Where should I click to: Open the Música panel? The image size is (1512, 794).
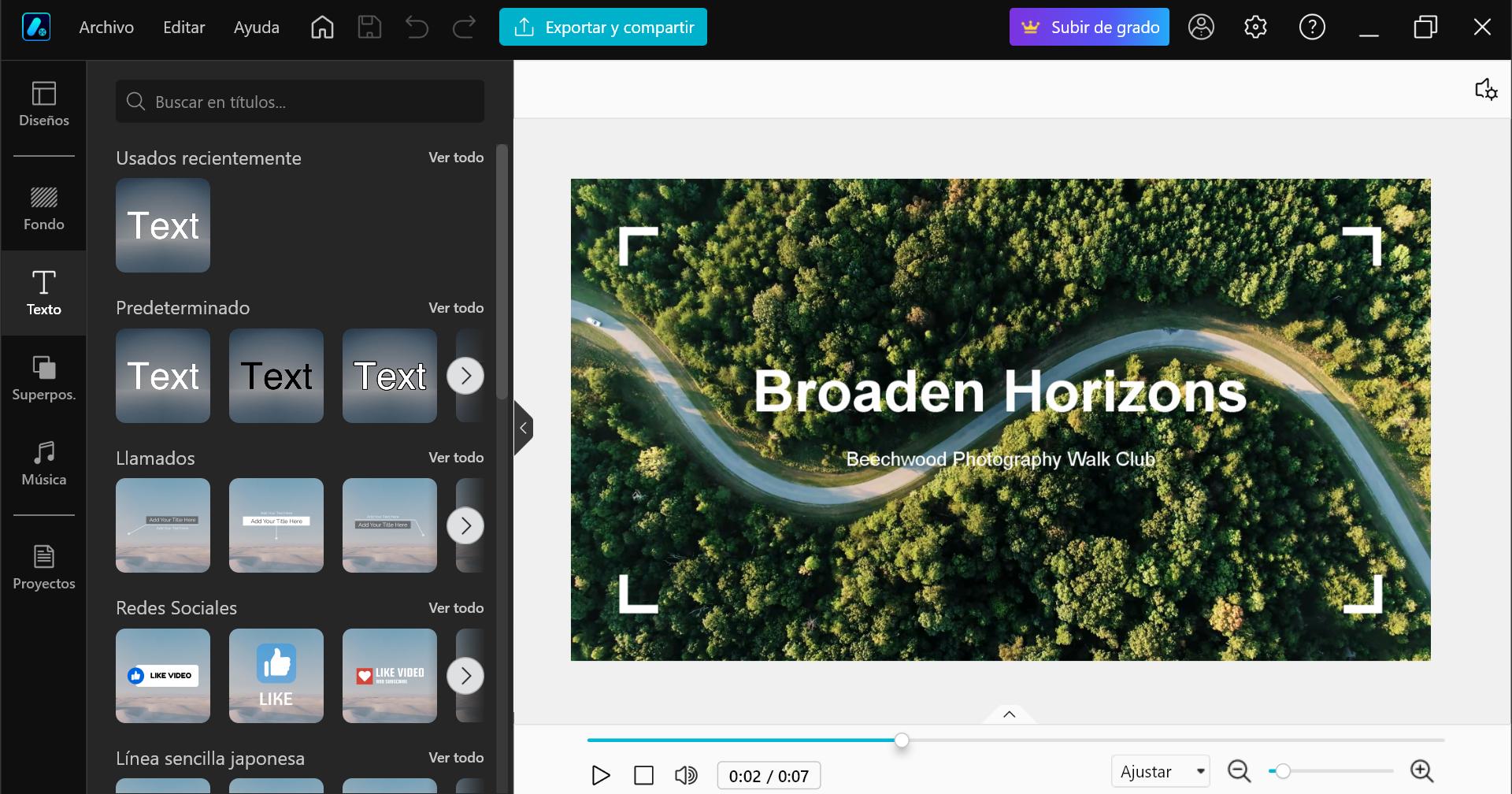[44, 463]
